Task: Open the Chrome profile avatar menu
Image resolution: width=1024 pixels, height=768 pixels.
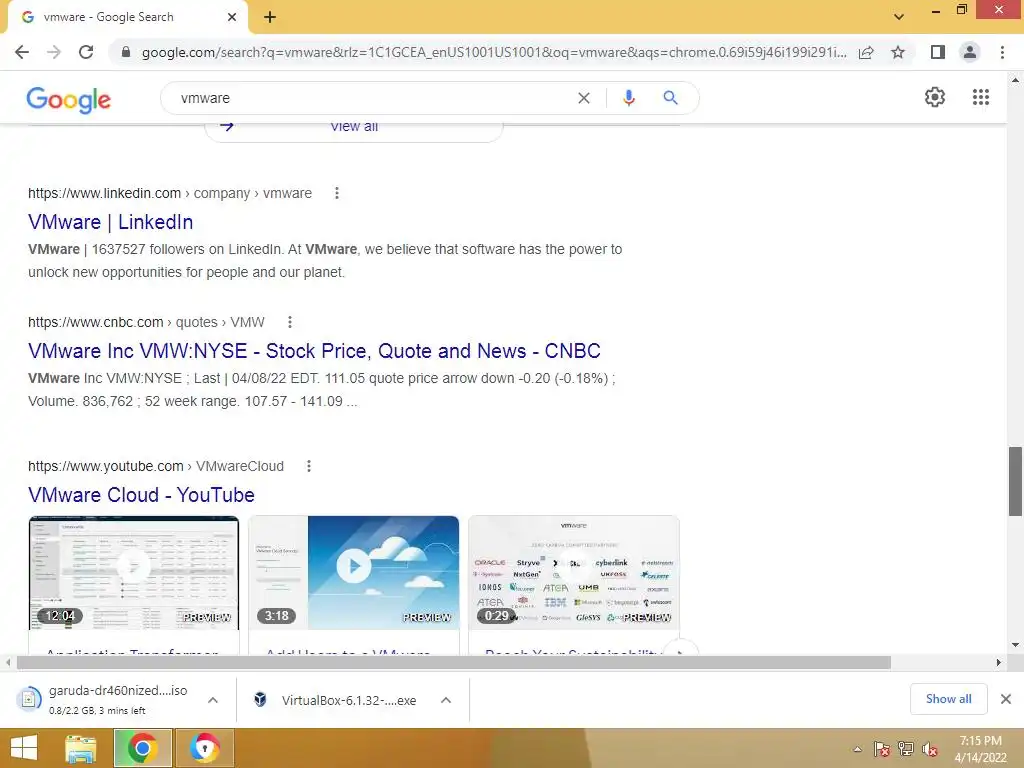Action: (970, 52)
